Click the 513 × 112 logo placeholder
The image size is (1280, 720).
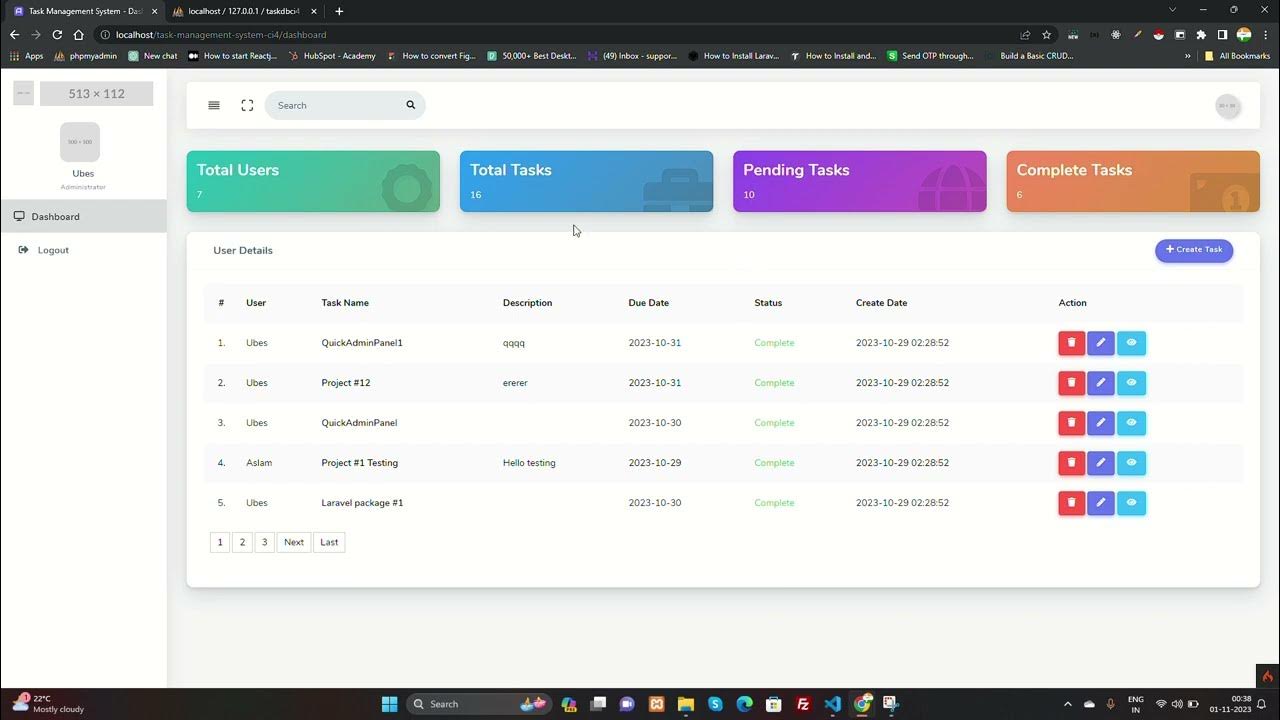(x=96, y=94)
